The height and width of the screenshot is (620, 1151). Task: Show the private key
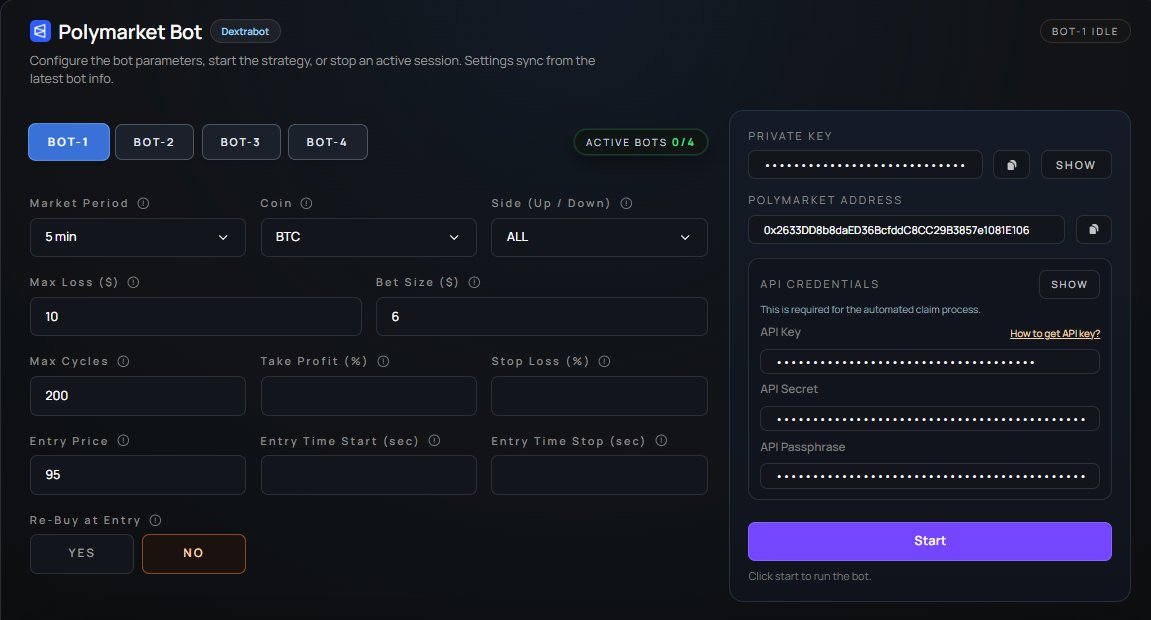point(1075,165)
